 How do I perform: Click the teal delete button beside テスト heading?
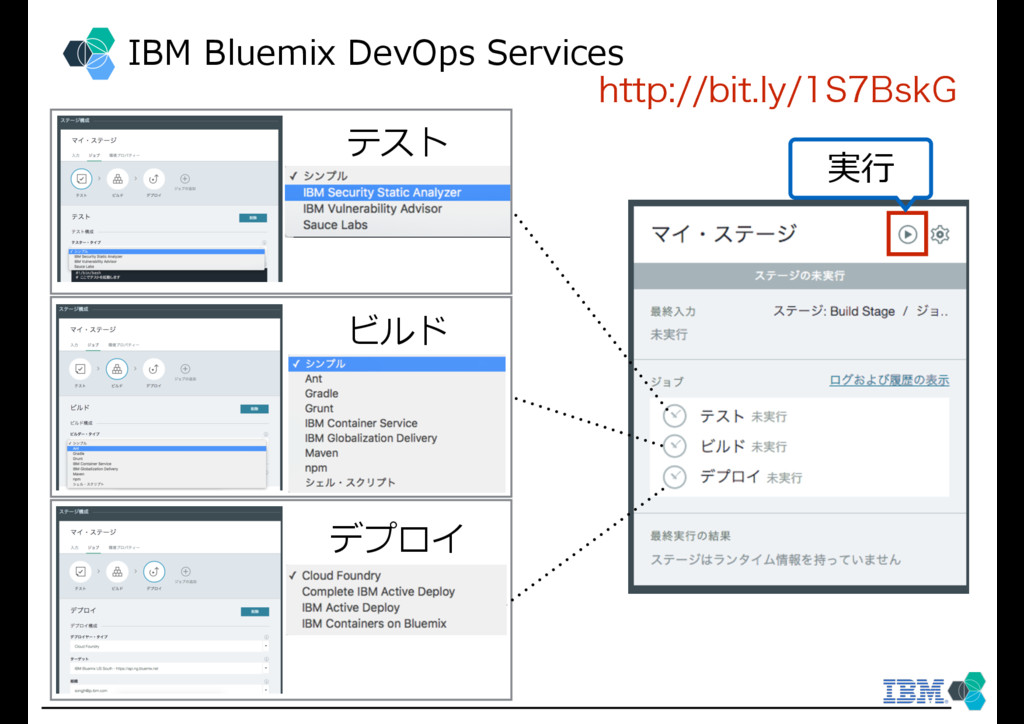pyautogui.click(x=253, y=217)
